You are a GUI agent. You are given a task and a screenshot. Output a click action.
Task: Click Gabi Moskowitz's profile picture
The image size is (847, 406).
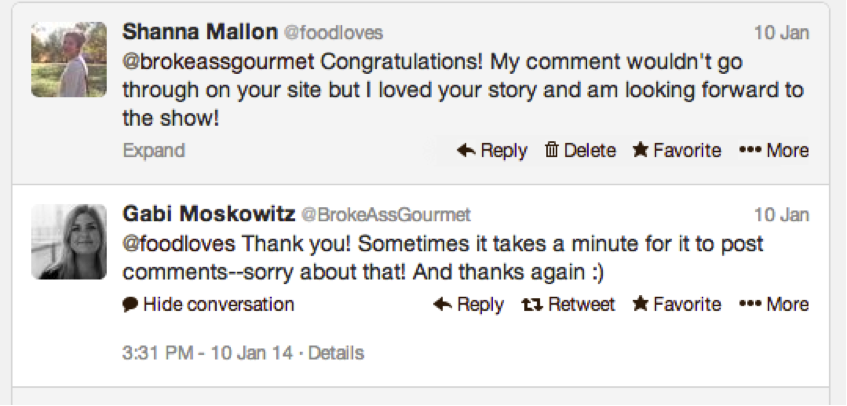pyautogui.click(x=69, y=242)
